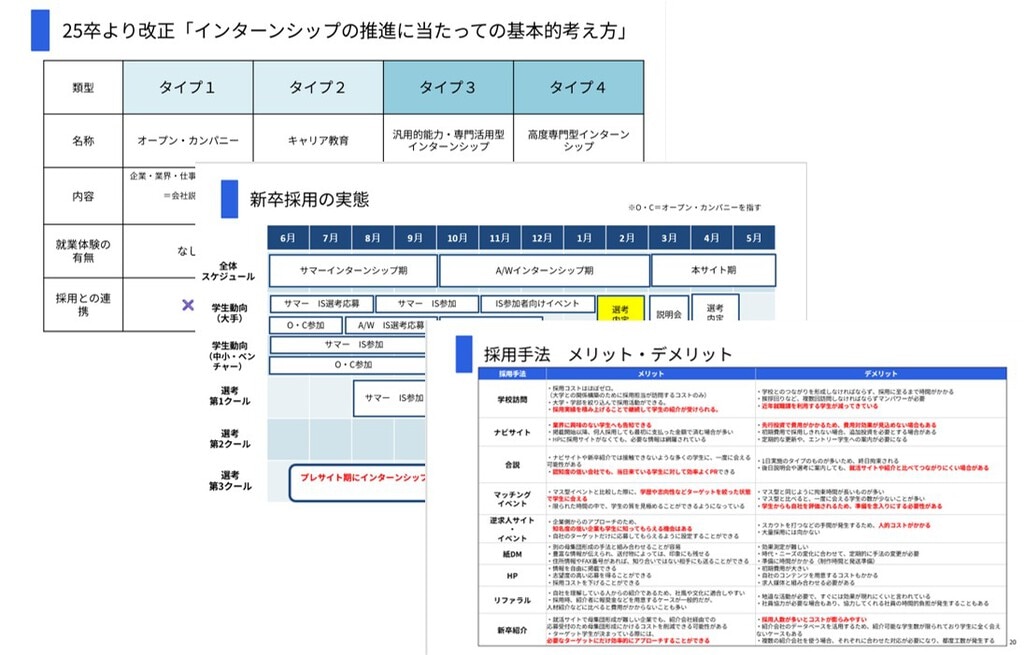Image resolution: width=1024 pixels, height=655 pixels.
Task: Select the サマーインターンシップ期 schedule bar
Action: click(353, 270)
